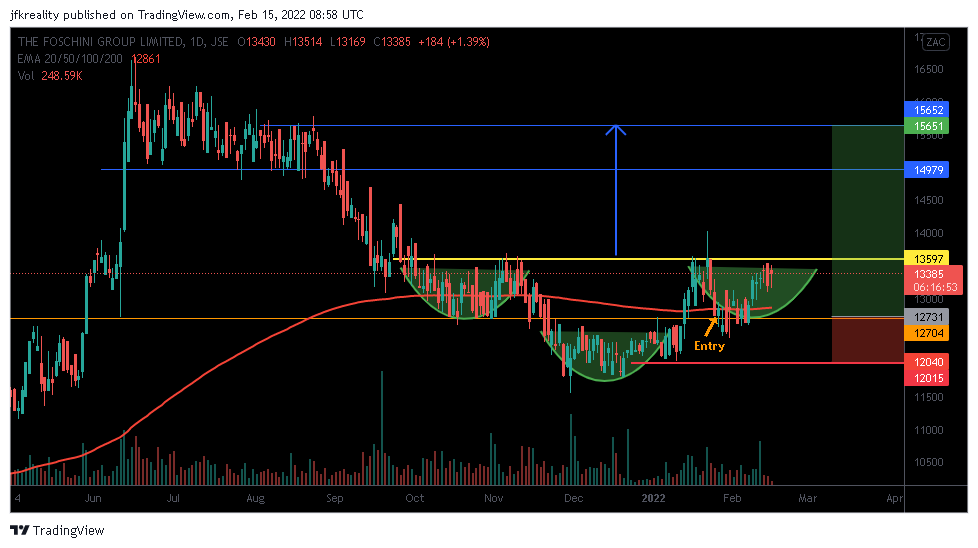The image size is (978, 548).
Task: Click the Mar date axis label
Action: point(807,498)
